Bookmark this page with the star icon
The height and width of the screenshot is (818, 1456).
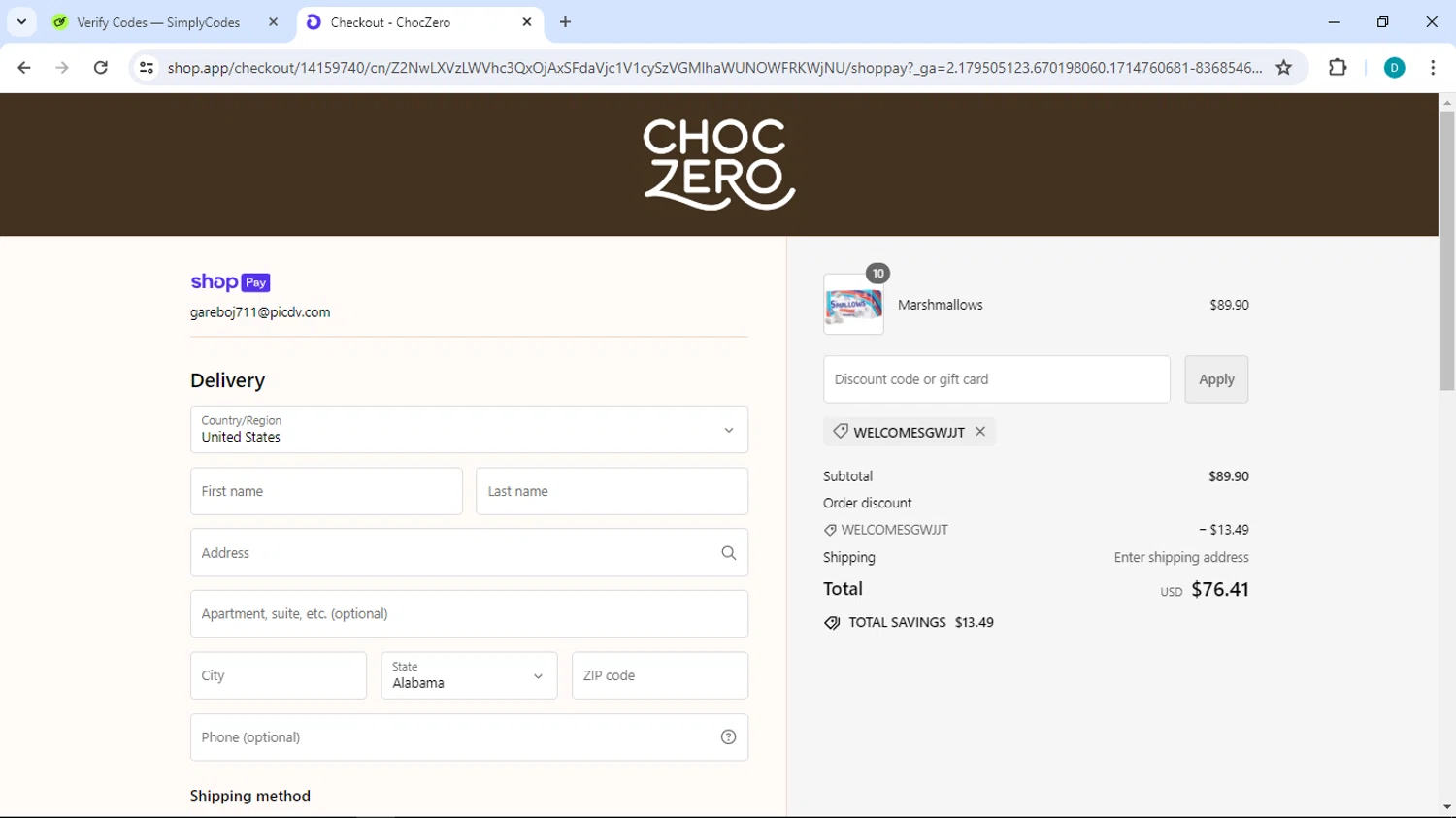(1283, 68)
